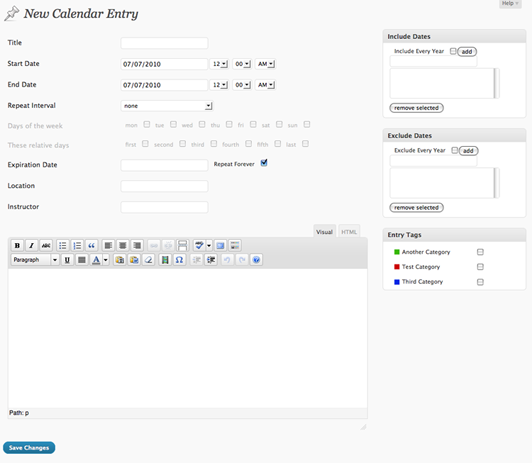Open the text color picker dropdown arrow
The image size is (532, 463).
106,260
